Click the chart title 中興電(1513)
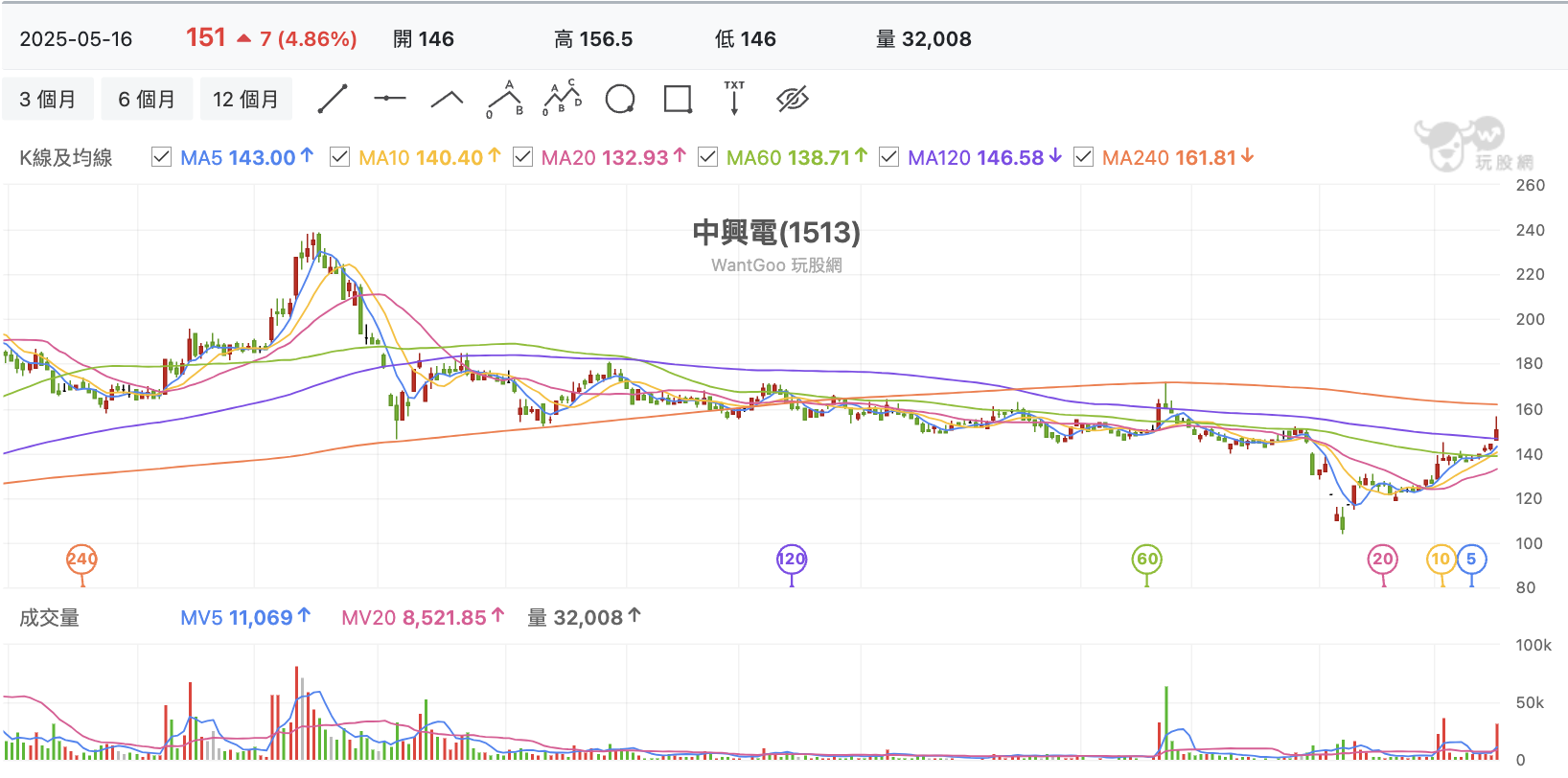Image resolution: width=1568 pixels, height=778 pixels. [776, 233]
